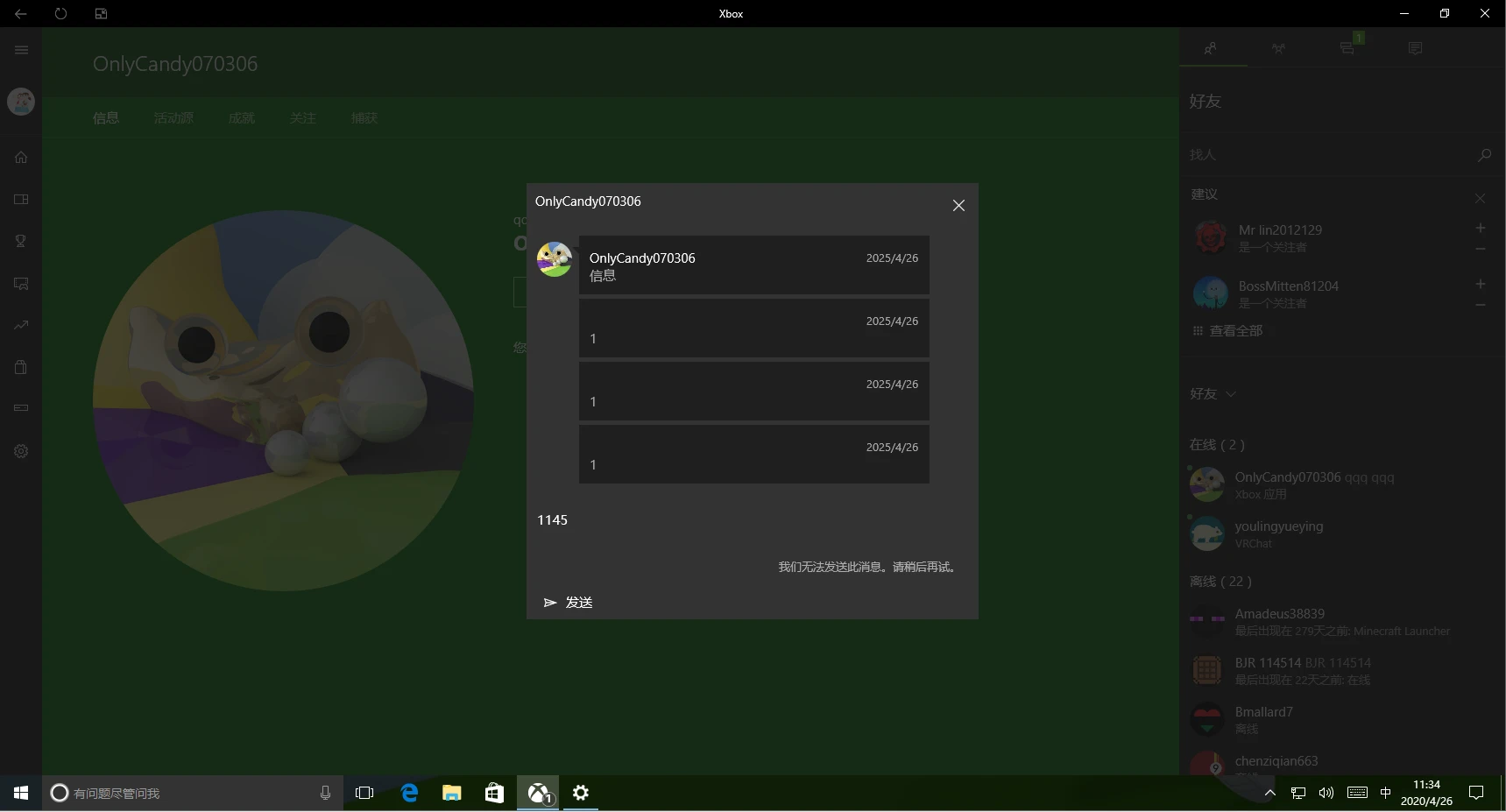This screenshot has height=812, width=1506.
Task: Open the hamburger menu in sidebar
Action: point(21,50)
